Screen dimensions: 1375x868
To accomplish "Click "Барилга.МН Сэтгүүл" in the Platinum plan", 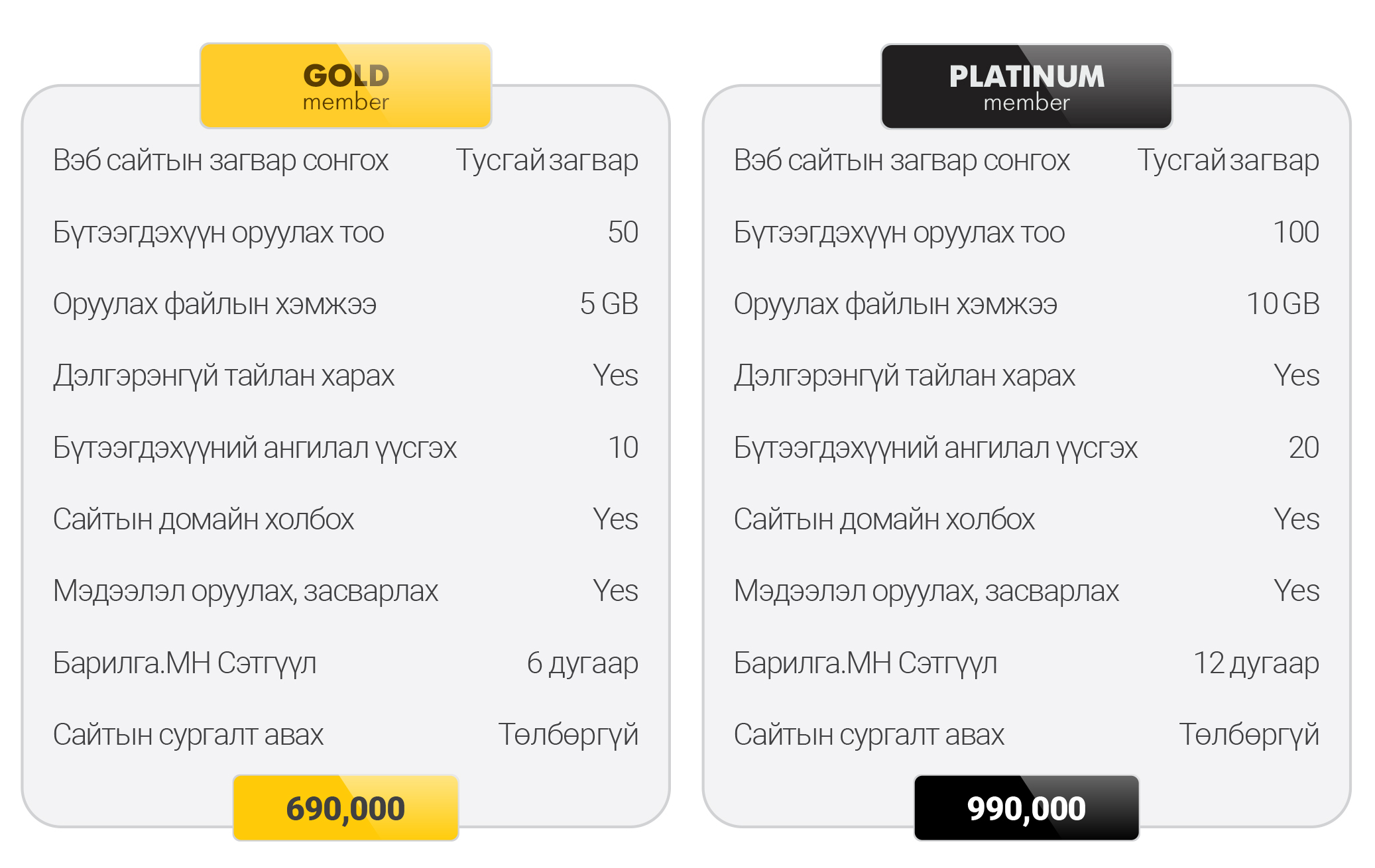I will [865, 663].
